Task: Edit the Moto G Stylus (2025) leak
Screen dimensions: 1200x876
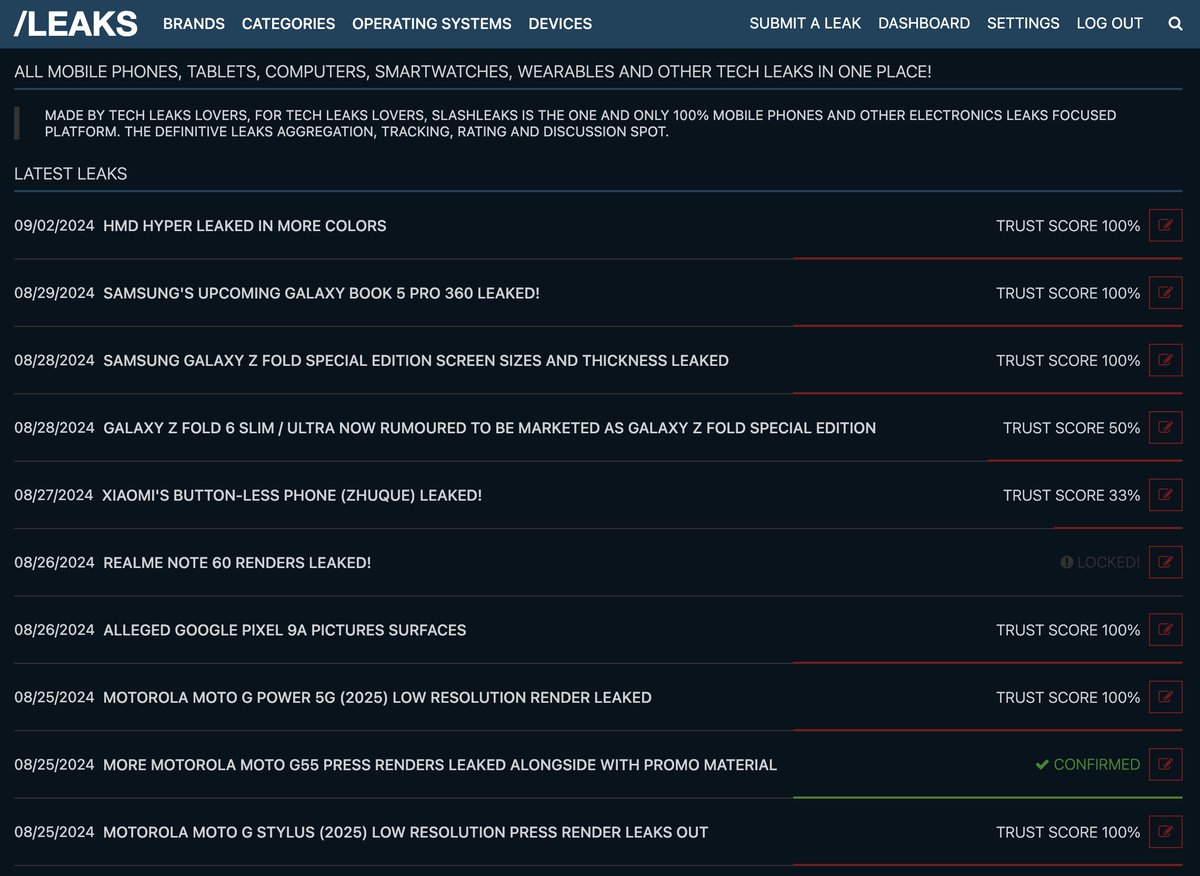Action: point(1165,832)
